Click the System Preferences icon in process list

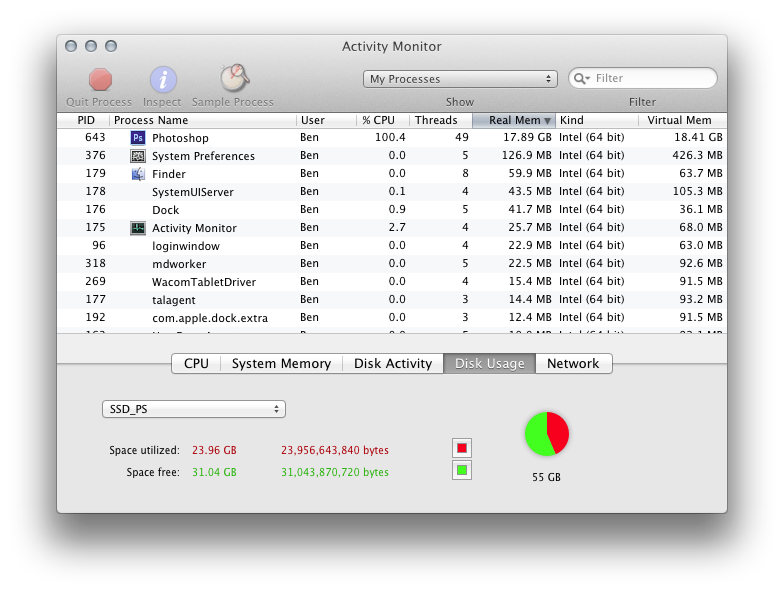(138, 156)
